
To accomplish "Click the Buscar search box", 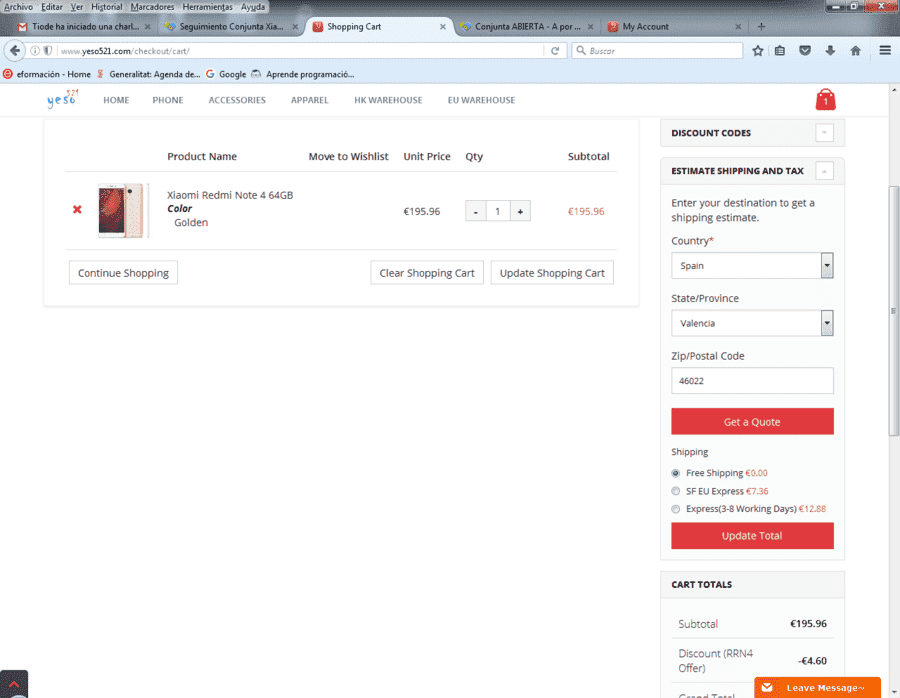I will (657, 51).
